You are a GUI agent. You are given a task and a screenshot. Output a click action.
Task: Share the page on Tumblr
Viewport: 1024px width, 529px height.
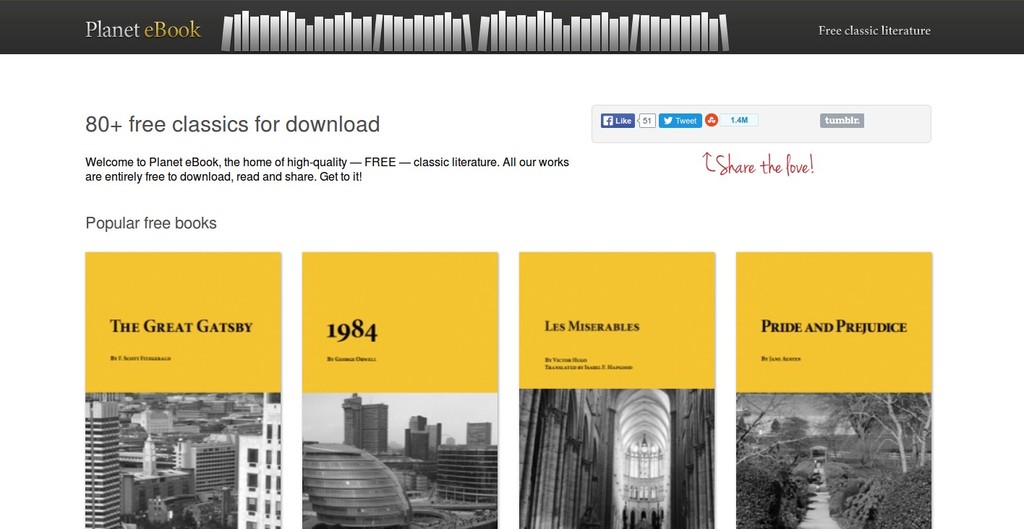tap(842, 121)
